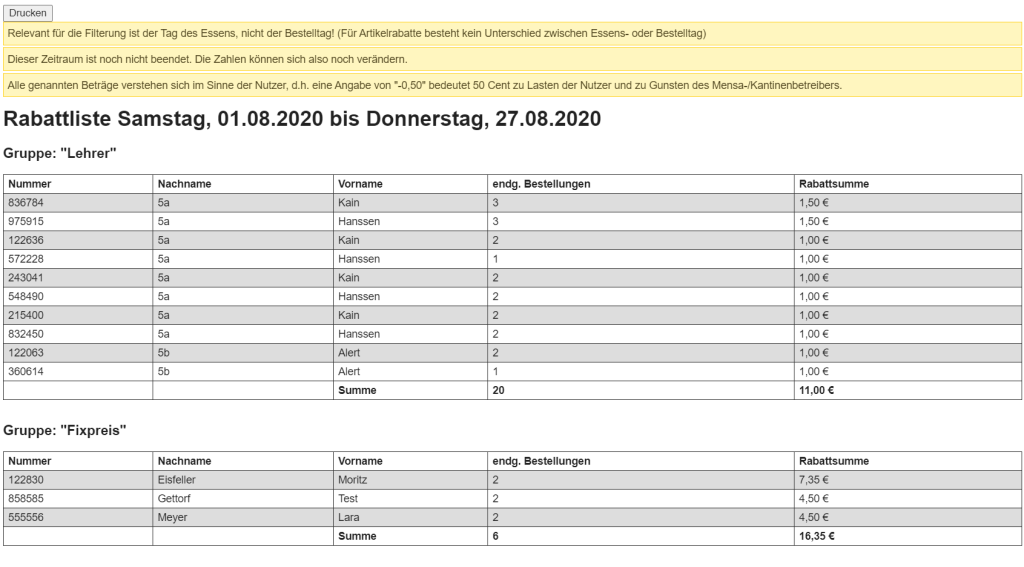Click the number 122063 cell
The image size is (1024, 567).
coord(26,353)
